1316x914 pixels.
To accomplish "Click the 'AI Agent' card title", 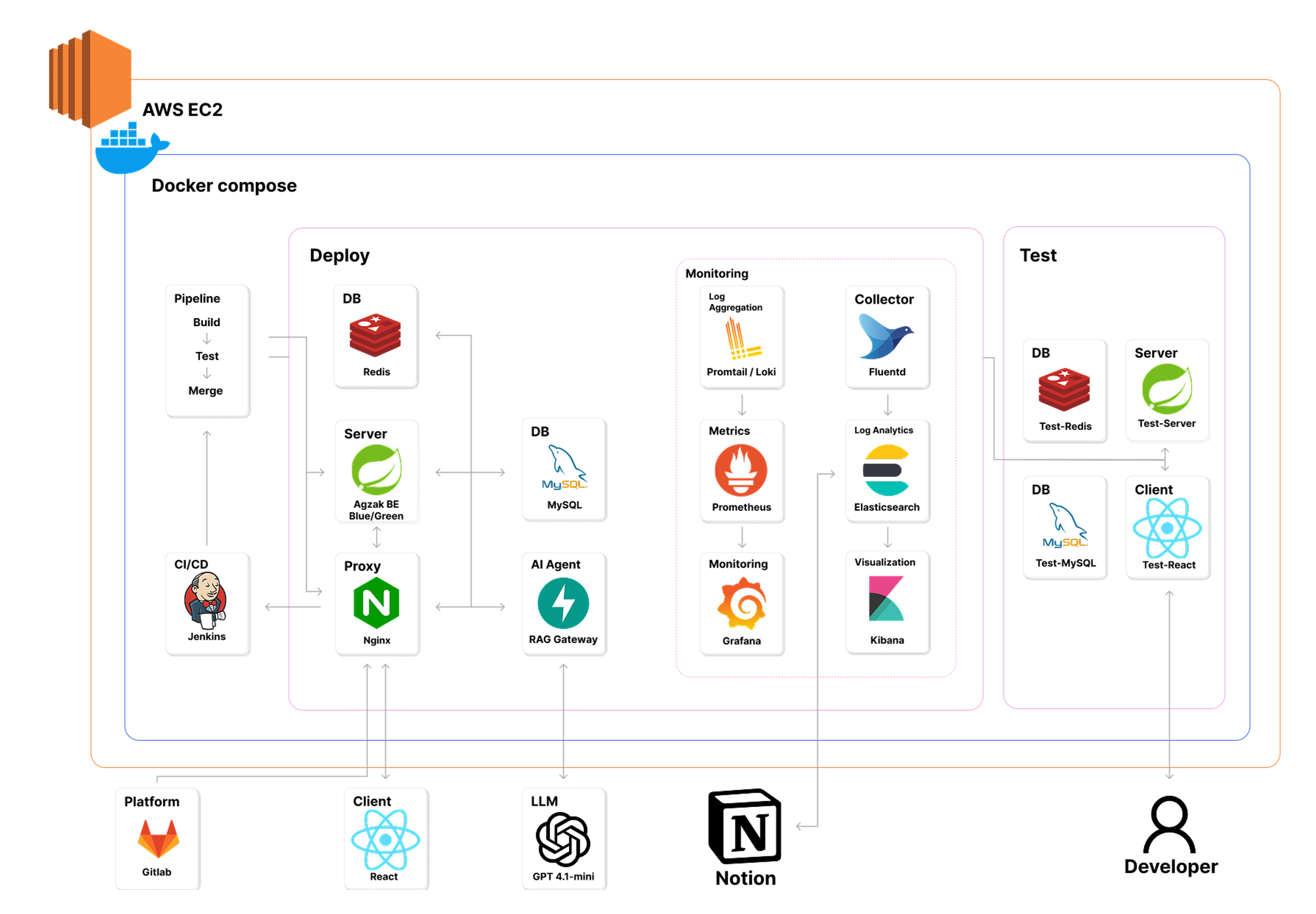I will [555, 564].
